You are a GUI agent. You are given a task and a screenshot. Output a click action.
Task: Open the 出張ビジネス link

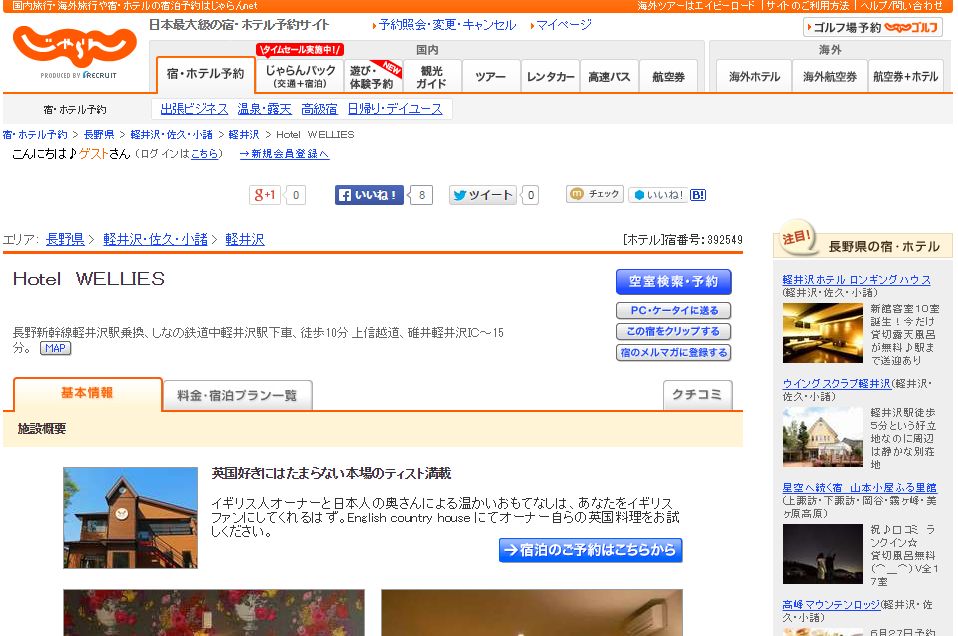(x=194, y=109)
